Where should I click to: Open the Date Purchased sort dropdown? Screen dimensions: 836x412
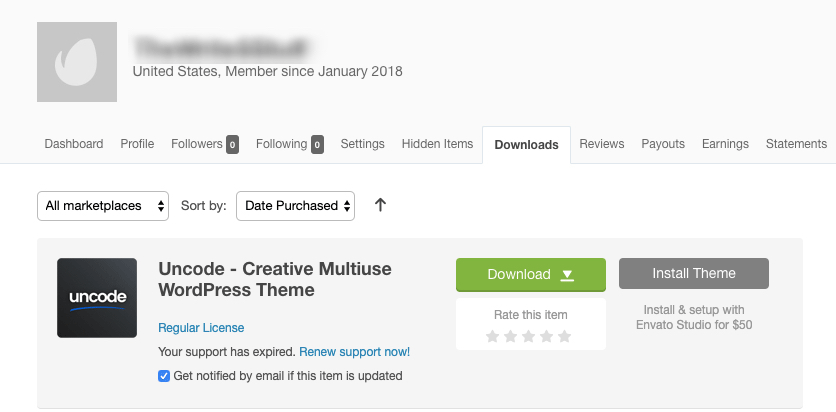point(295,206)
